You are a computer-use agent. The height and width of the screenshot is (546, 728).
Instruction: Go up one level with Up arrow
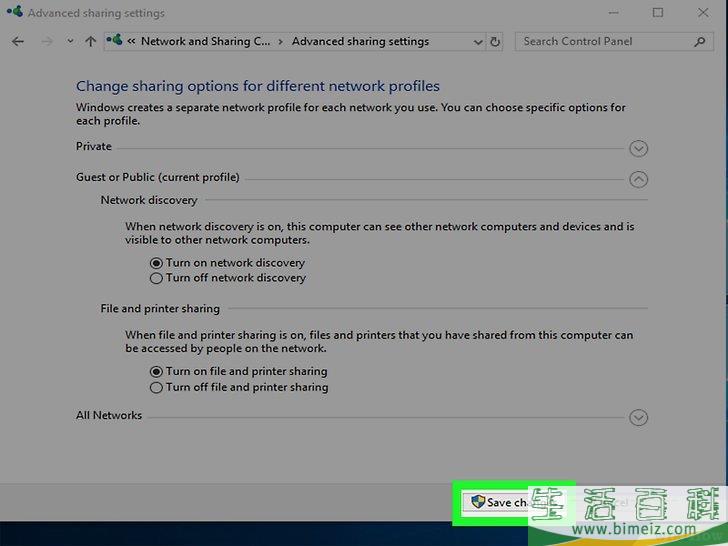91,42
